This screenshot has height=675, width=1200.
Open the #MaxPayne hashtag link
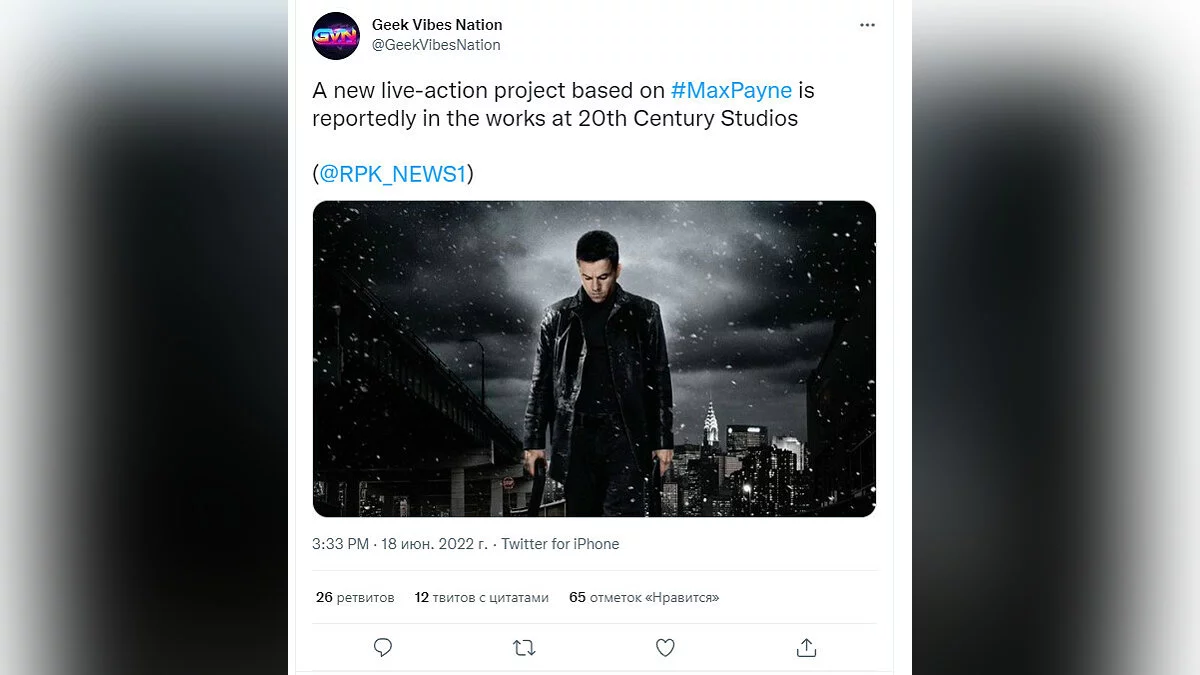pos(731,90)
